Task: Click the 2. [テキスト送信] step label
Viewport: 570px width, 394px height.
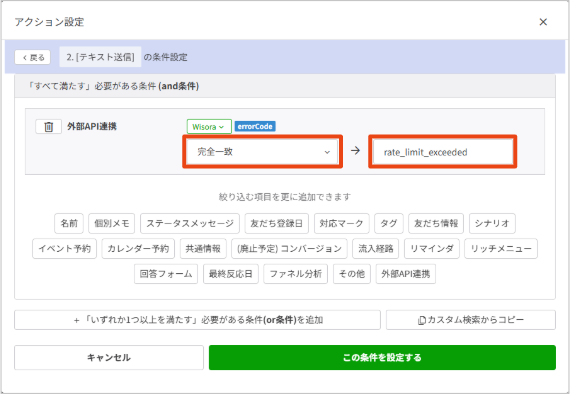Action: [100, 57]
